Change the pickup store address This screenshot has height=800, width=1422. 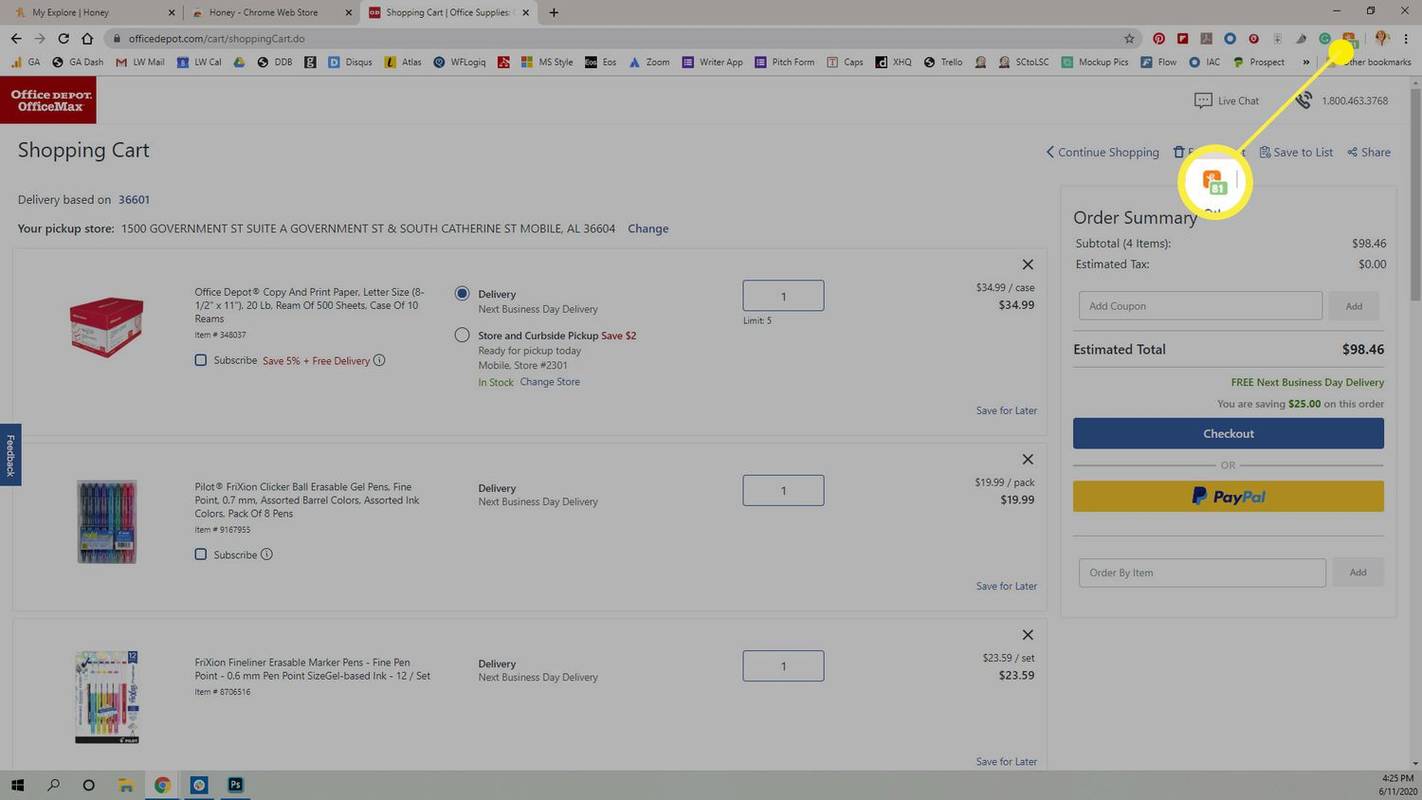pyautogui.click(x=648, y=229)
